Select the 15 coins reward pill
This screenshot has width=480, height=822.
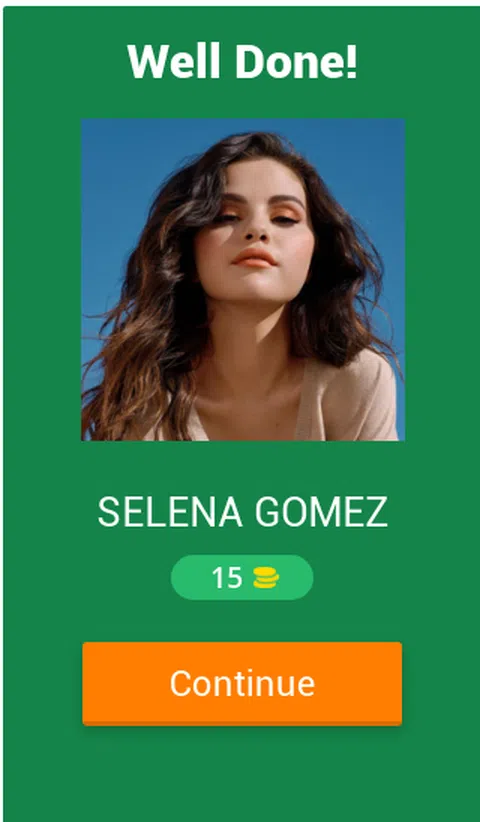(x=242, y=577)
